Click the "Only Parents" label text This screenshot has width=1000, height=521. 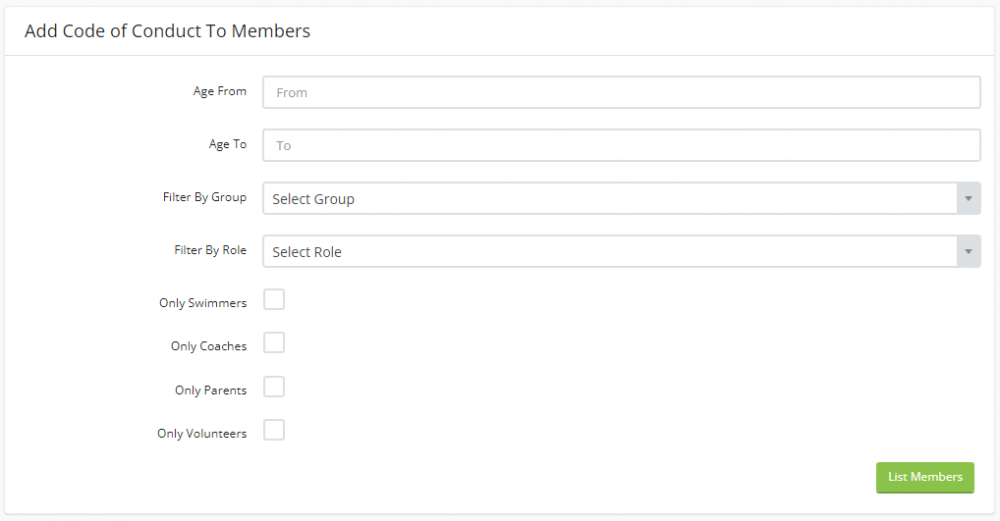point(210,390)
